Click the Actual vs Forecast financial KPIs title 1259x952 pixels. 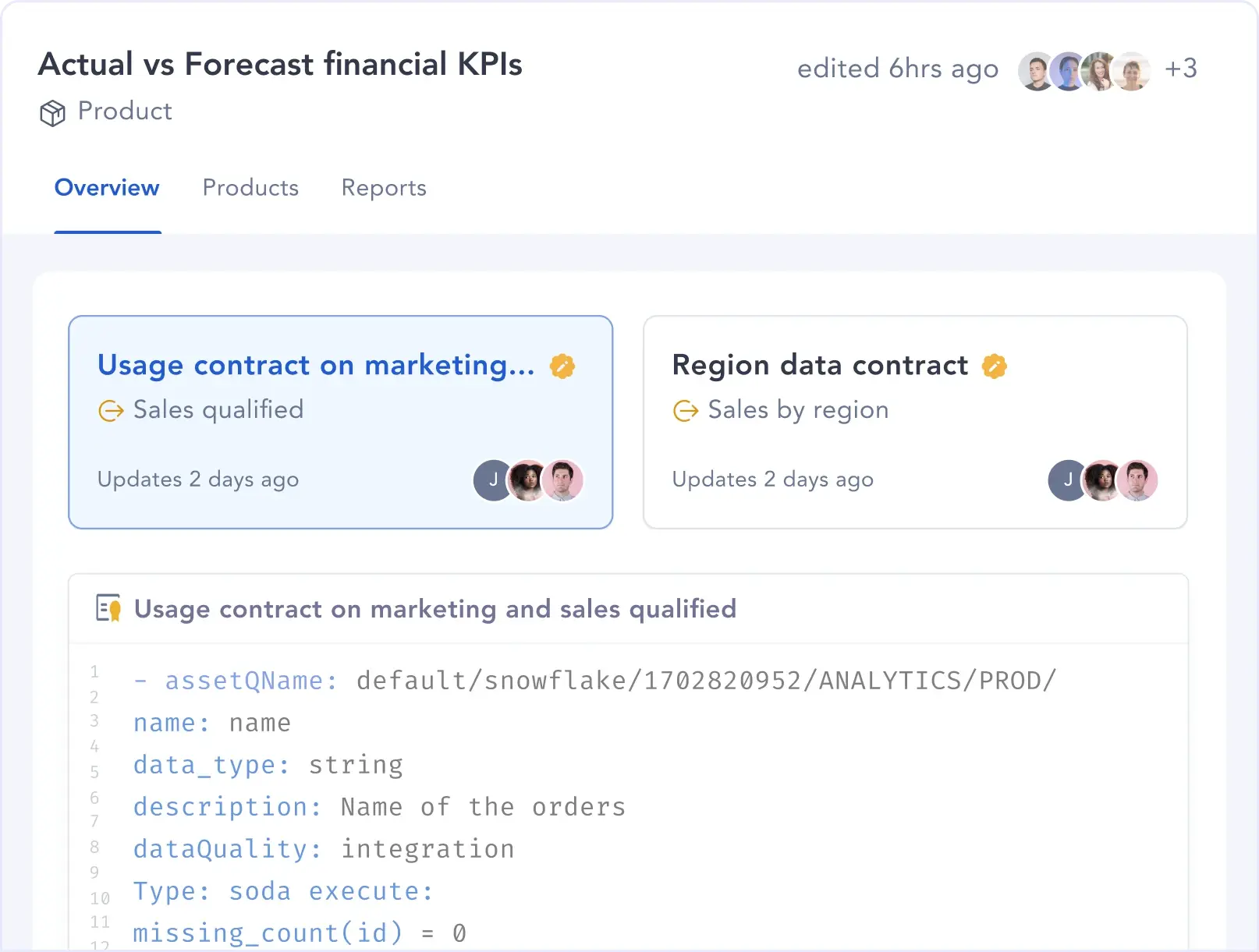point(280,64)
